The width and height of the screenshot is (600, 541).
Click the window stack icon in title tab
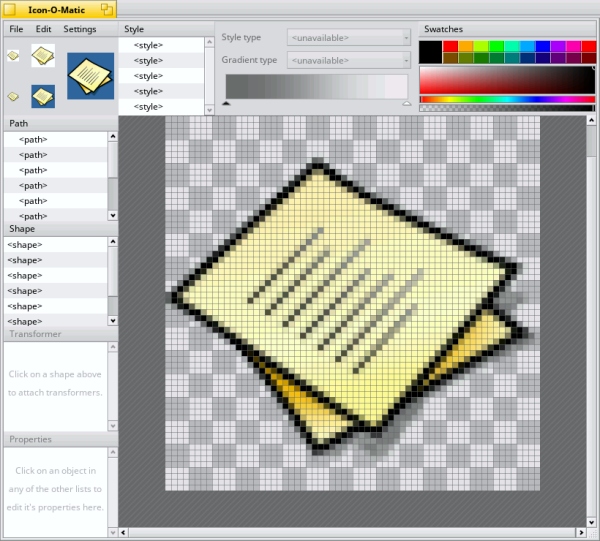[106, 8]
